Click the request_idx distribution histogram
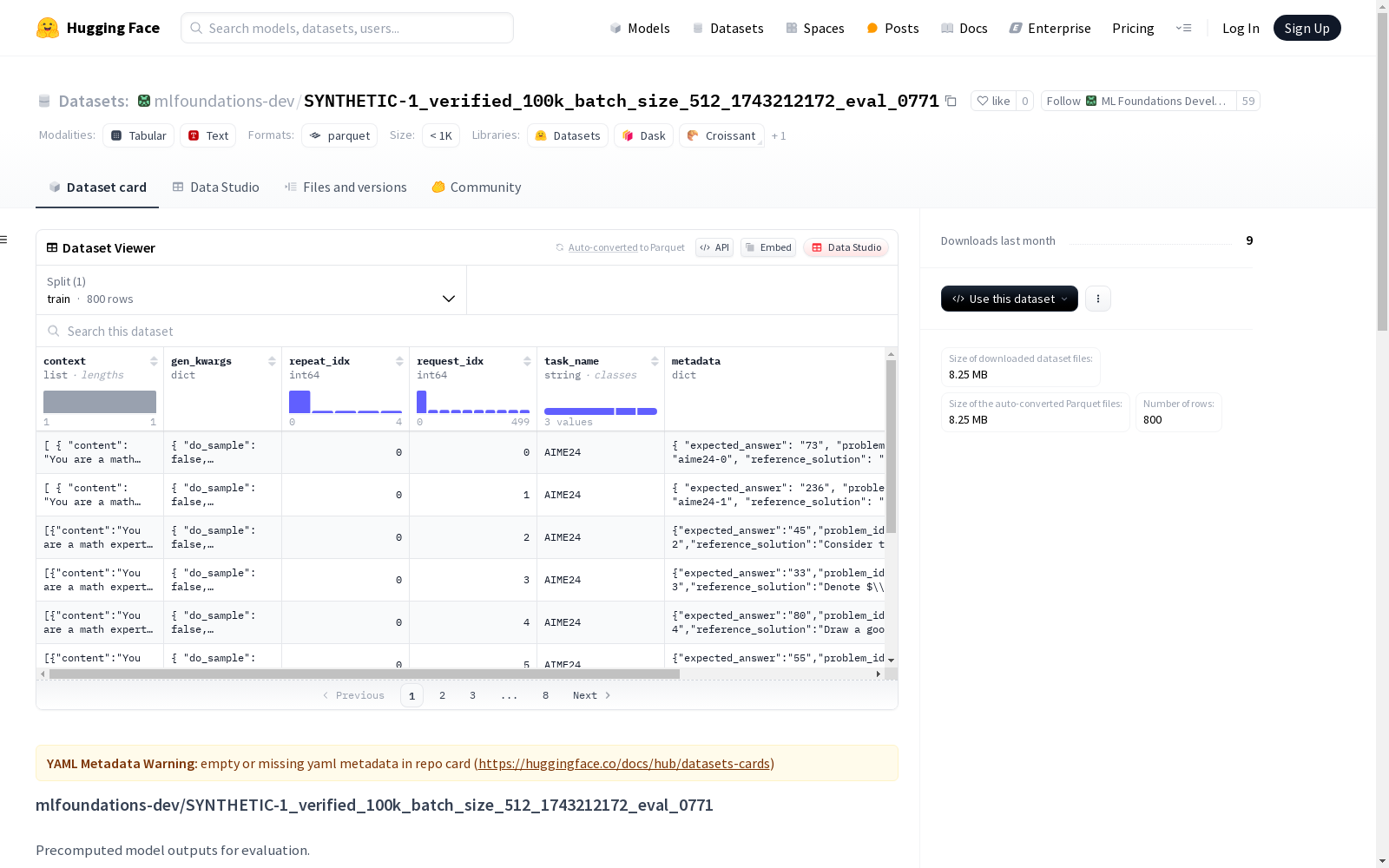Viewport: 1389px width, 868px height. [x=473, y=402]
